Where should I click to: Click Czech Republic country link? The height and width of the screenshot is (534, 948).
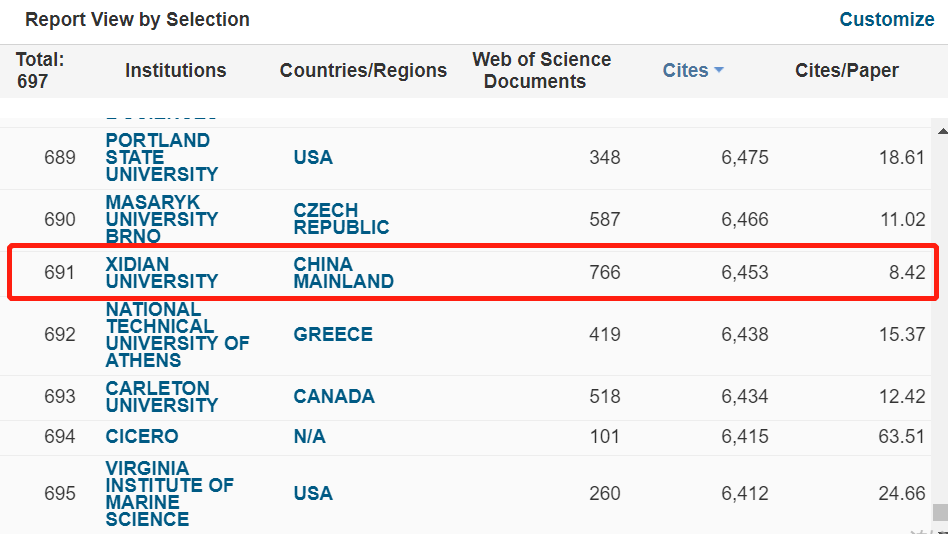pos(341,219)
